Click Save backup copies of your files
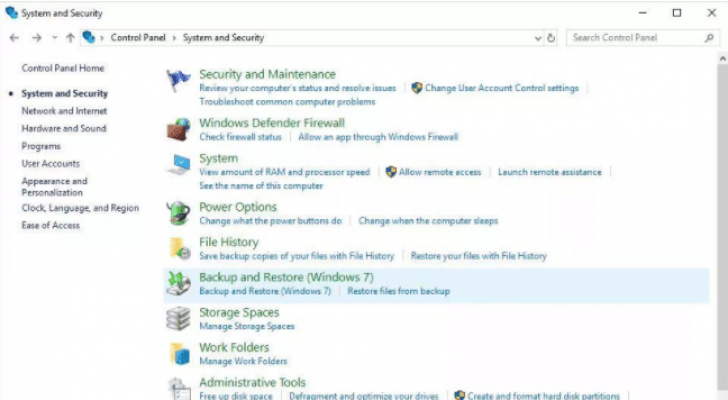The image size is (728, 400). (x=297, y=256)
